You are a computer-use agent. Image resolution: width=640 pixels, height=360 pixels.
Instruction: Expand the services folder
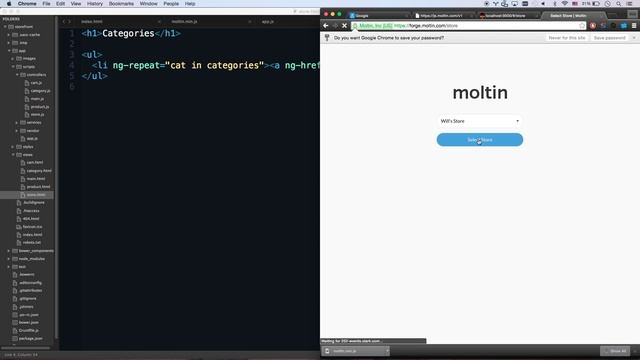click(17, 122)
